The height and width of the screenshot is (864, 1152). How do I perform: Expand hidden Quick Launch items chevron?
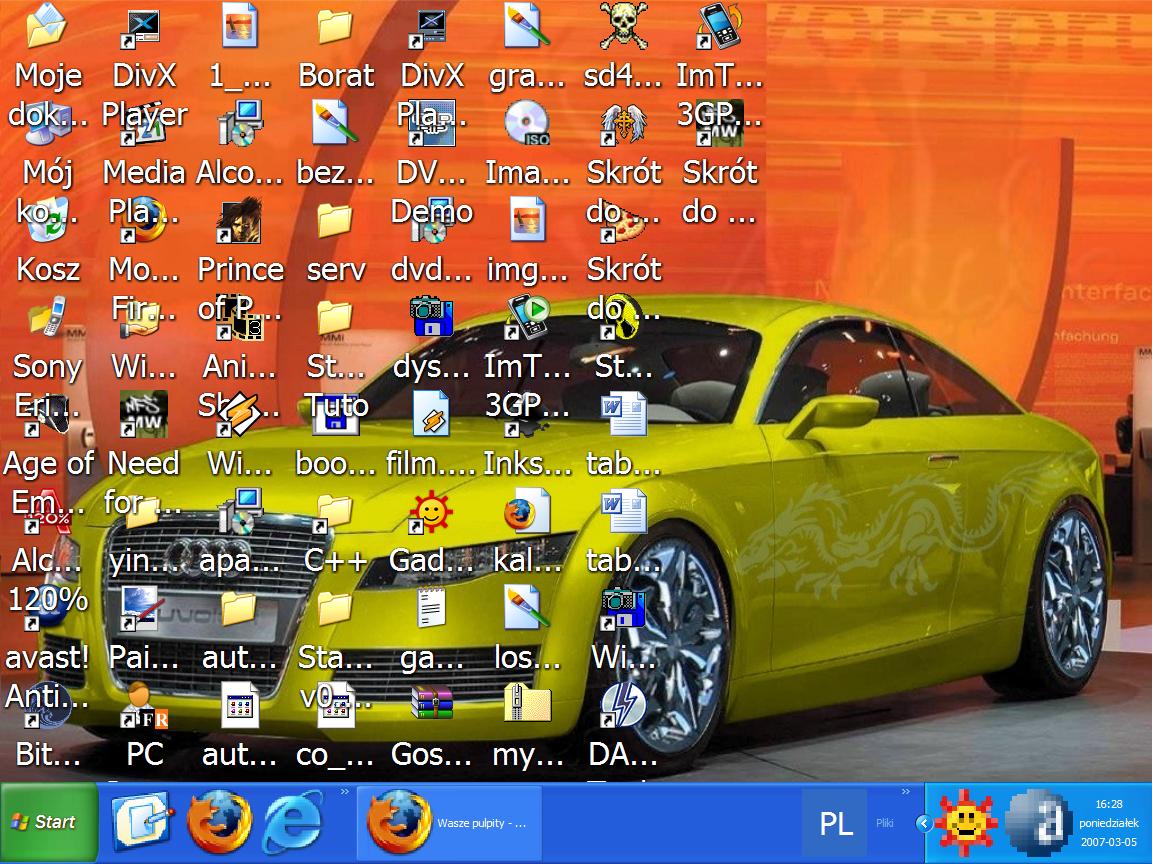[344, 792]
